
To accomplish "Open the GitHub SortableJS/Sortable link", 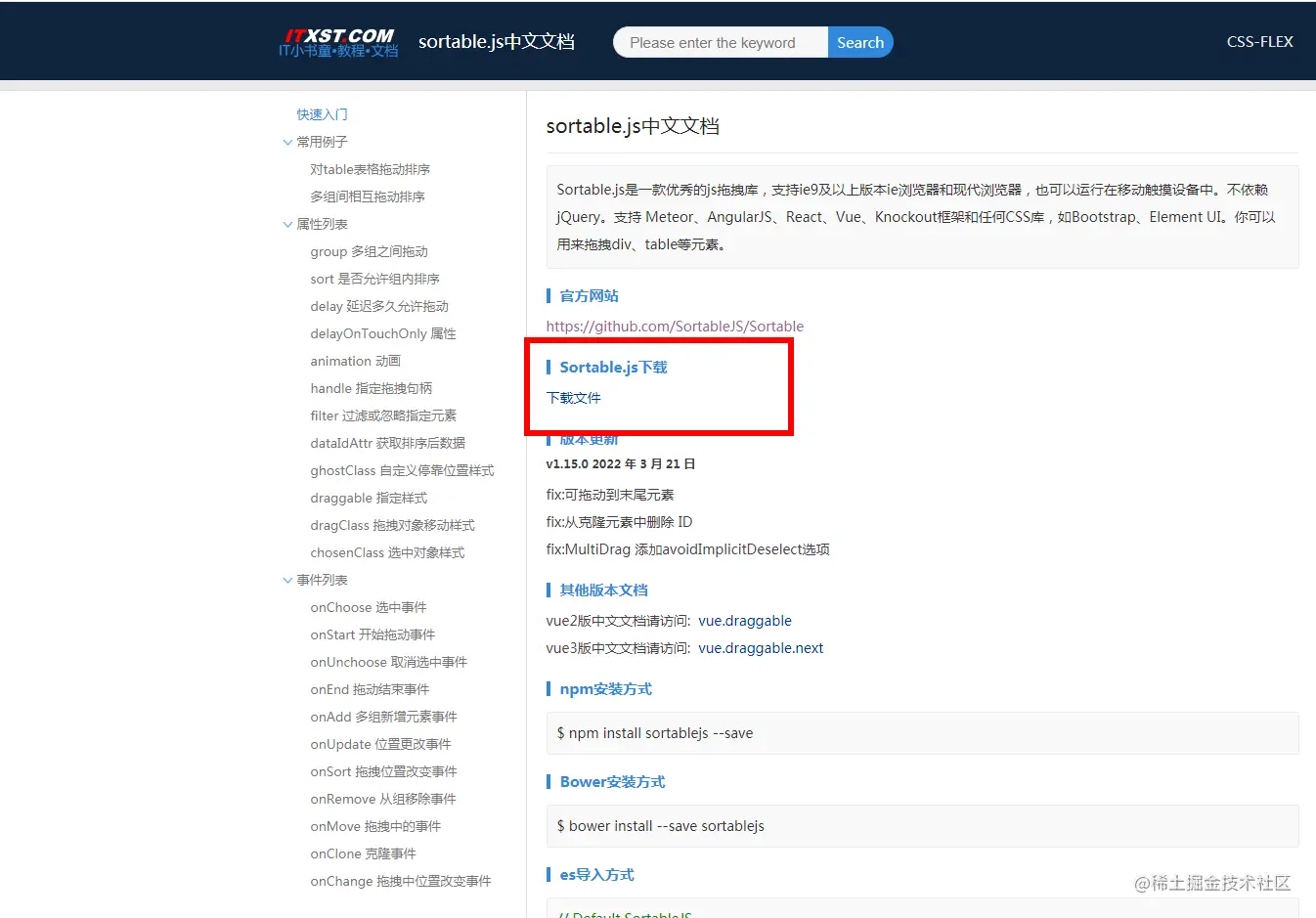I will [675, 327].
